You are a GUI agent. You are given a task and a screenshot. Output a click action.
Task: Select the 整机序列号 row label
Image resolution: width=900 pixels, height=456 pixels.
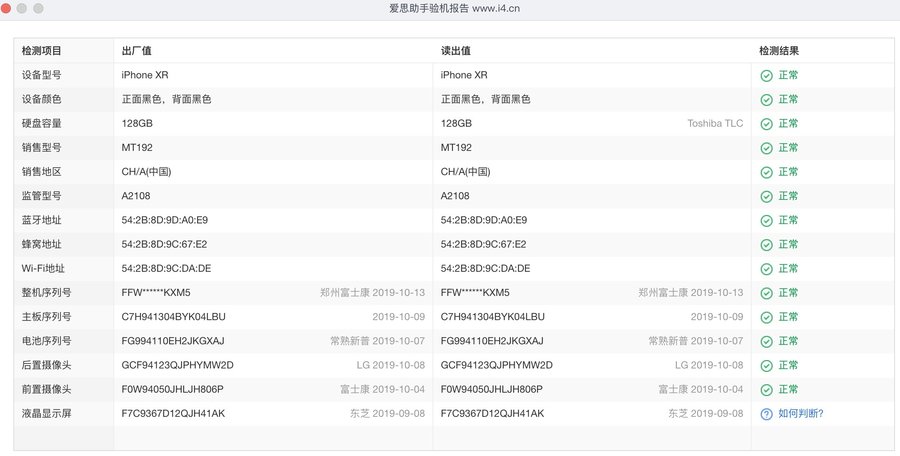(x=46, y=293)
